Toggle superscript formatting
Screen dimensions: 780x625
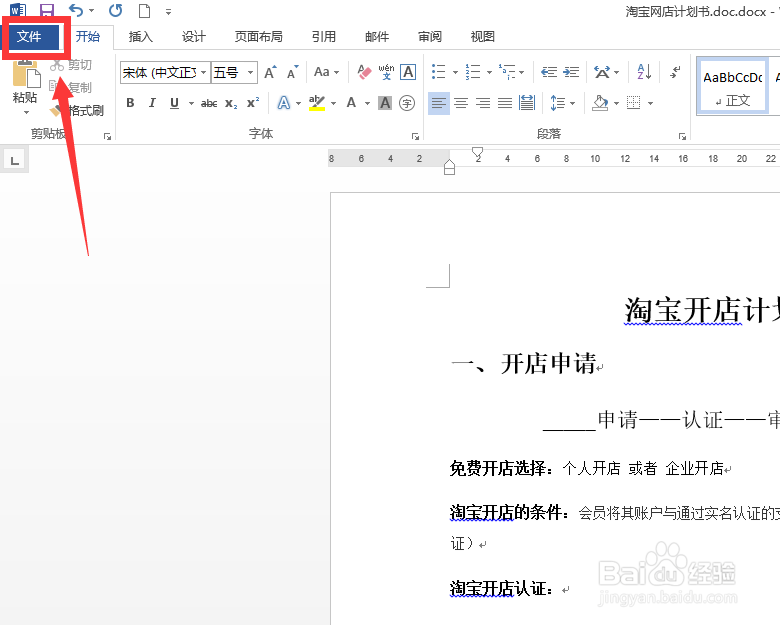(x=253, y=103)
